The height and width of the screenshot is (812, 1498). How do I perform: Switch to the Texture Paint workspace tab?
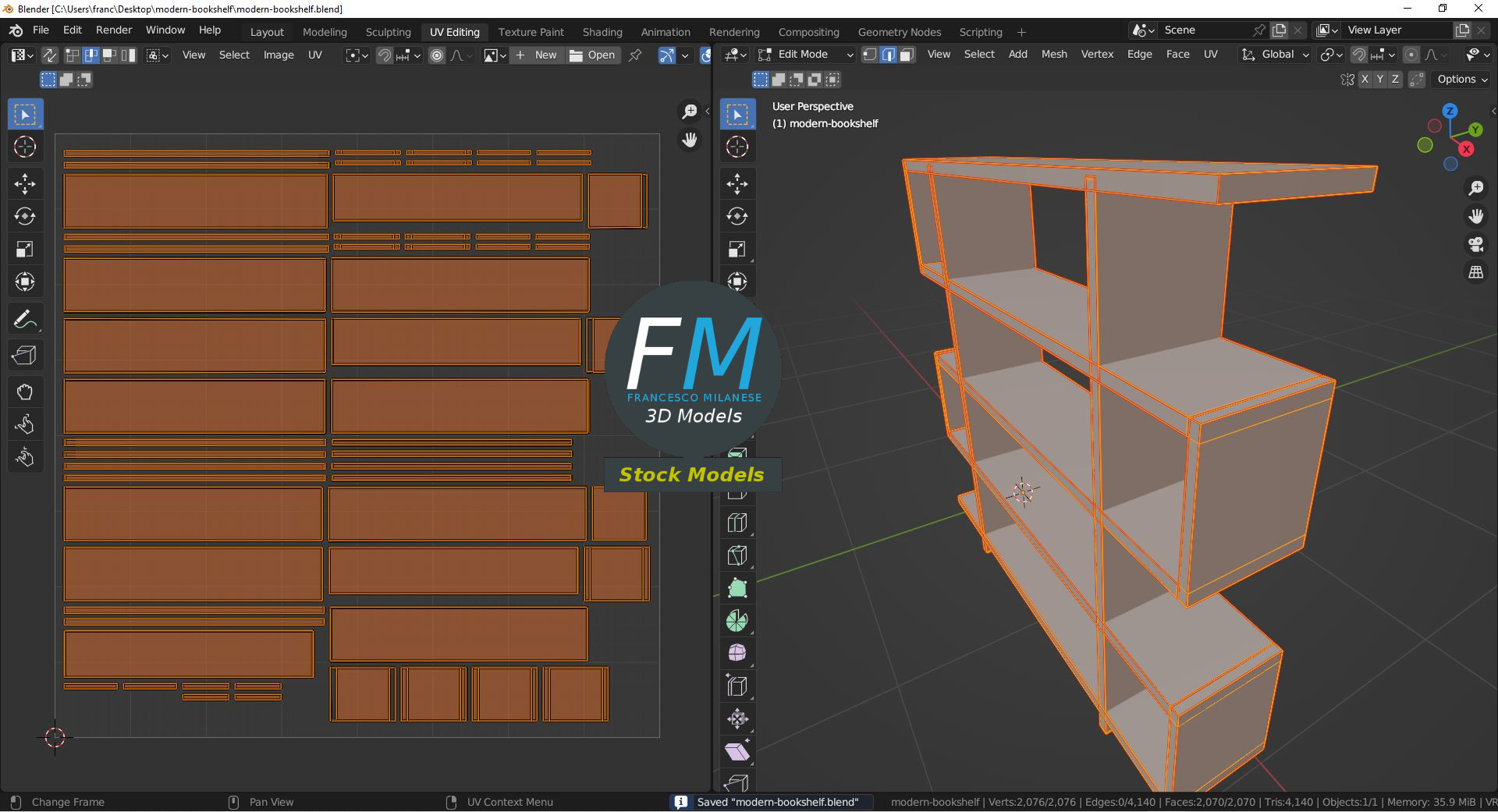click(x=531, y=32)
